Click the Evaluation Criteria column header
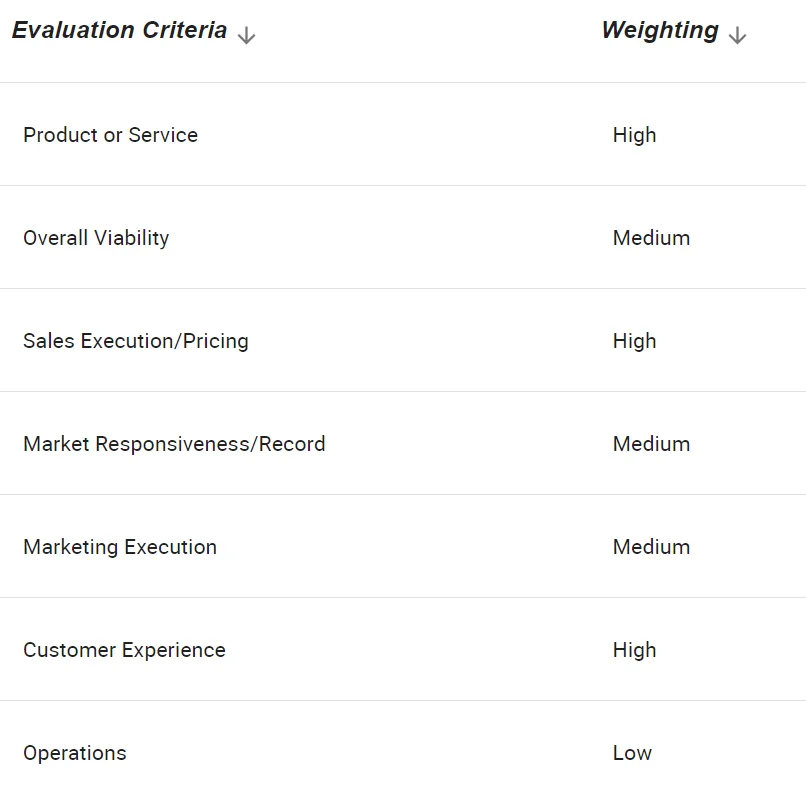Screen dimensions: 806x787 (x=119, y=30)
